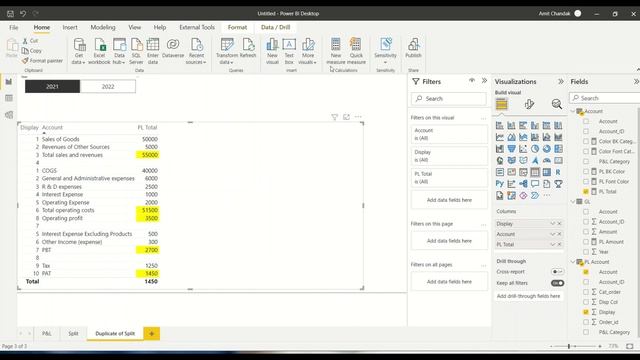Image resolution: width=640 pixels, height=360 pixels.
Task: Open dropdown for Account column well
Action: (553, 234)
